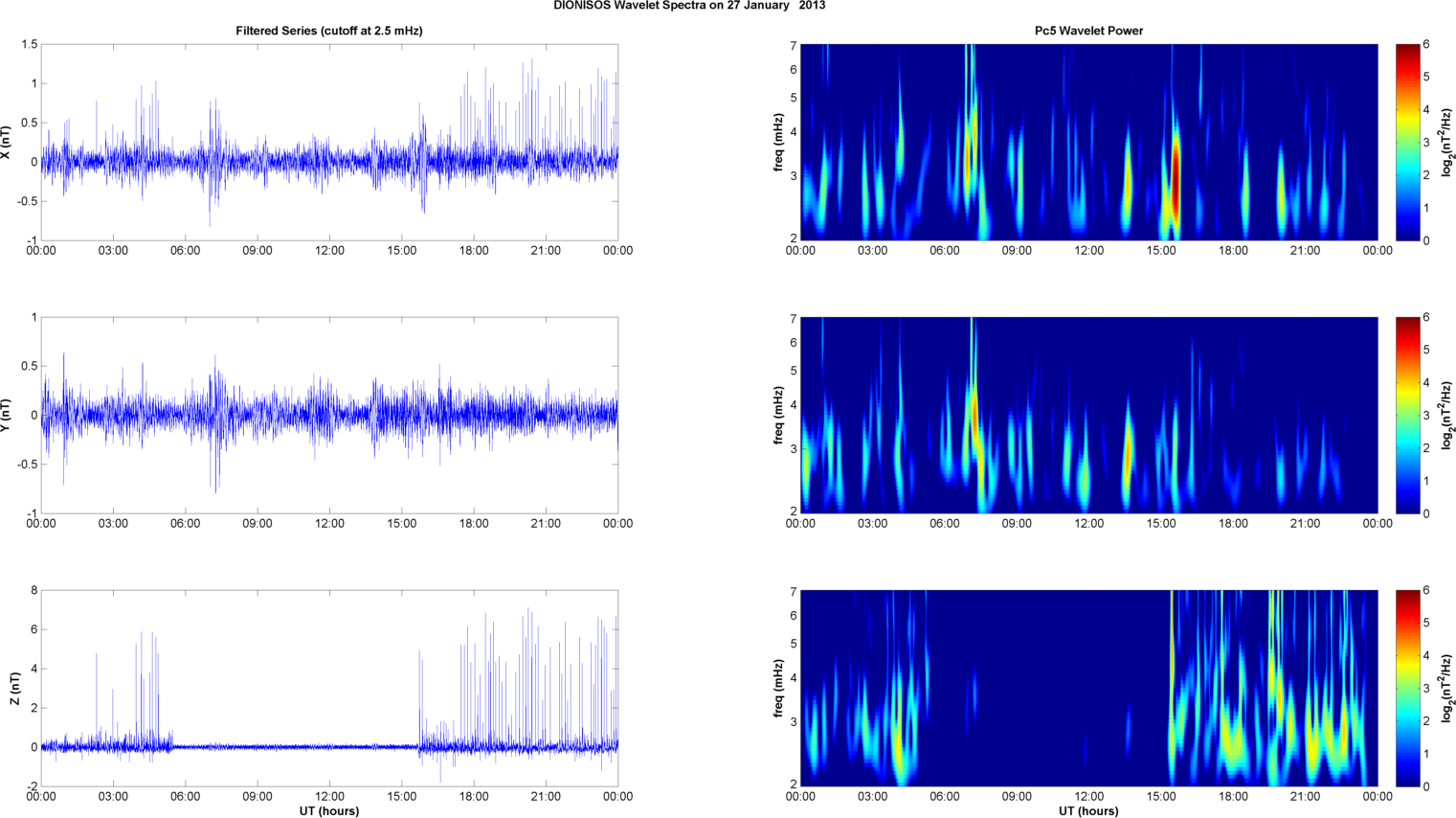This screenshot has width=1456, height=818.
Task: Pick the colorbar beside the bottom spectrogram
Action: (x=1408, y=689)
